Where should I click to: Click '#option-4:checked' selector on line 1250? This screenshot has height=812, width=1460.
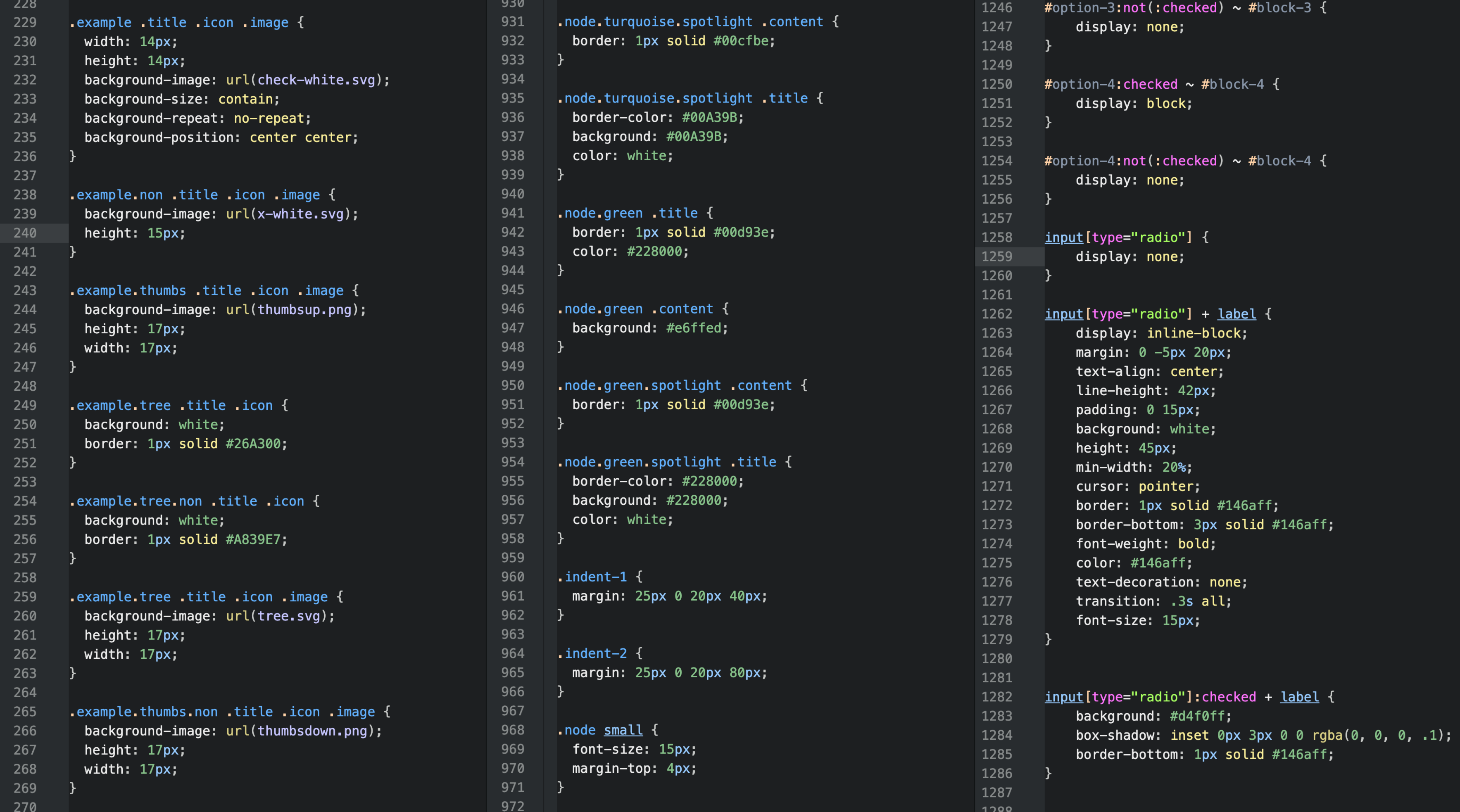point(1110,84)
